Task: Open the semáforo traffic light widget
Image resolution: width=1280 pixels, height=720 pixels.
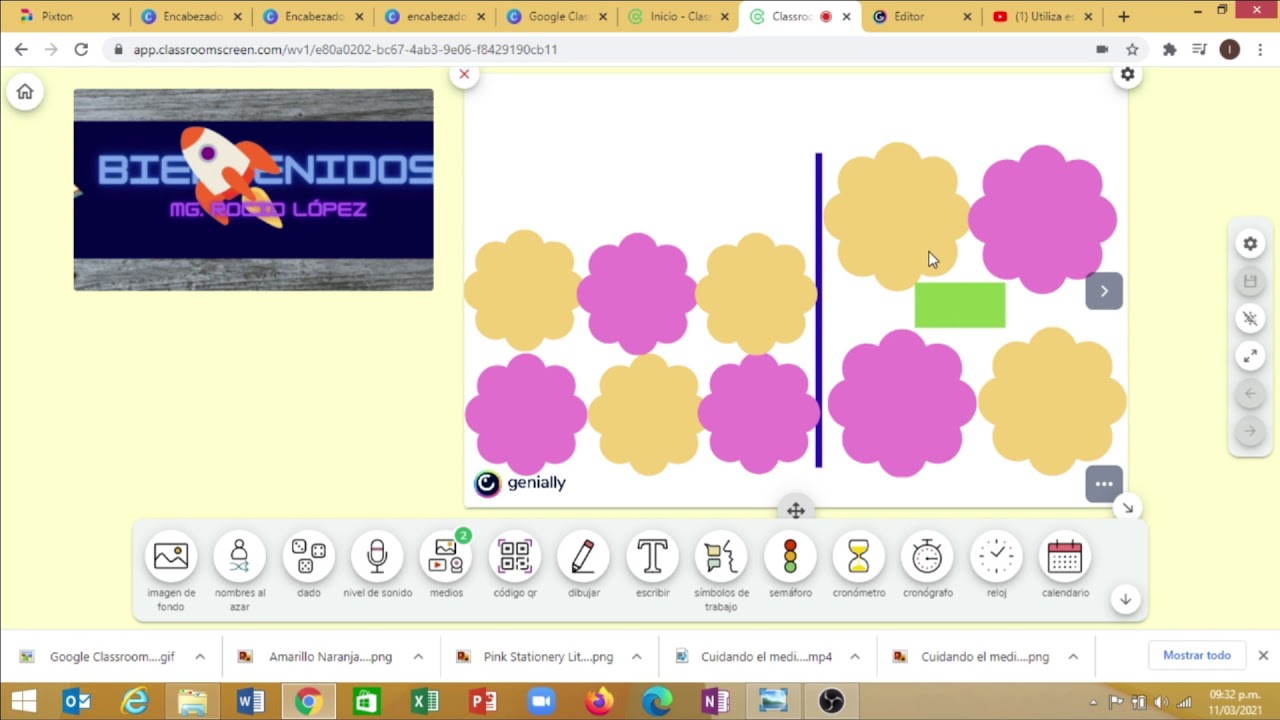Action: (790, 556)
